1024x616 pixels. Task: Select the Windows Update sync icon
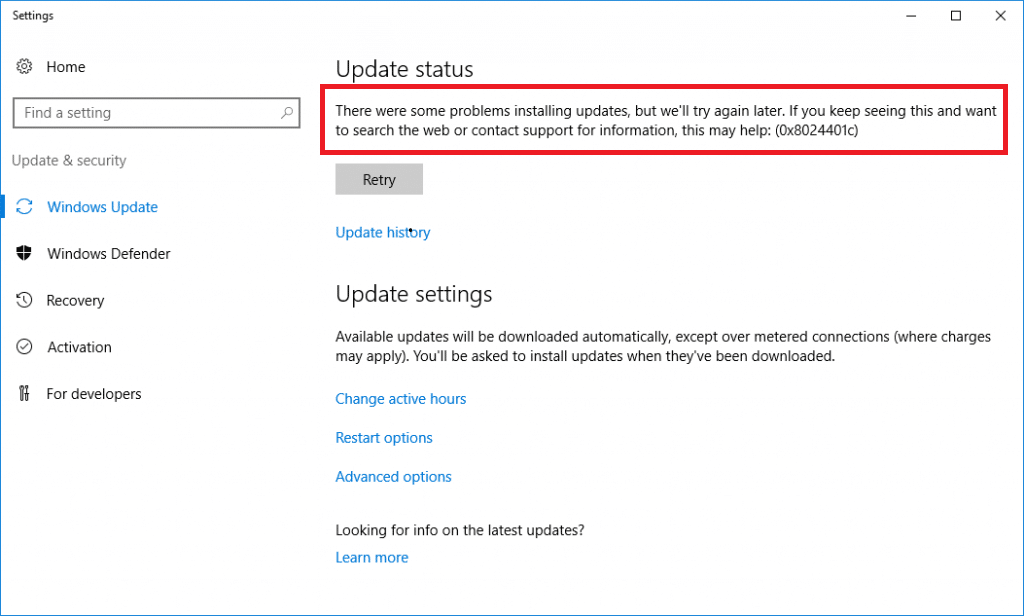pyautogui.click(x=24, y=206)
